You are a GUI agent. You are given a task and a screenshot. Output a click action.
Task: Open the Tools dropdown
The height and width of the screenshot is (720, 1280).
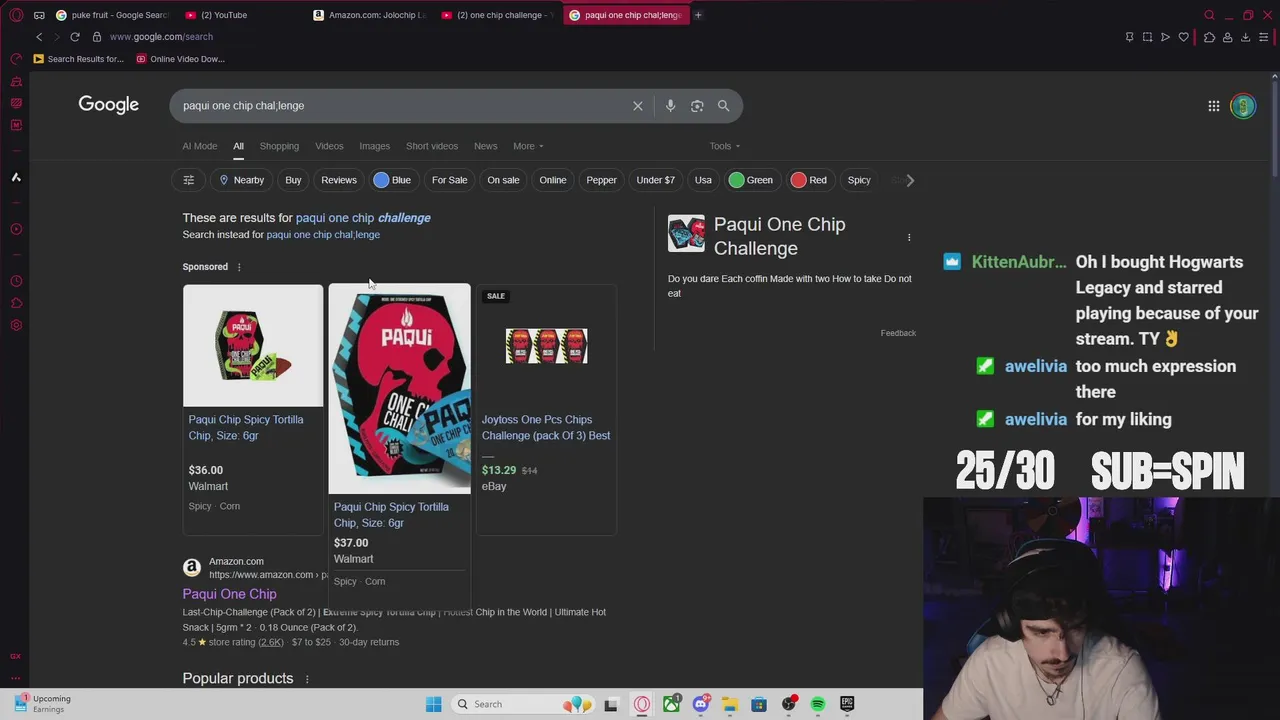click(725, 146)
